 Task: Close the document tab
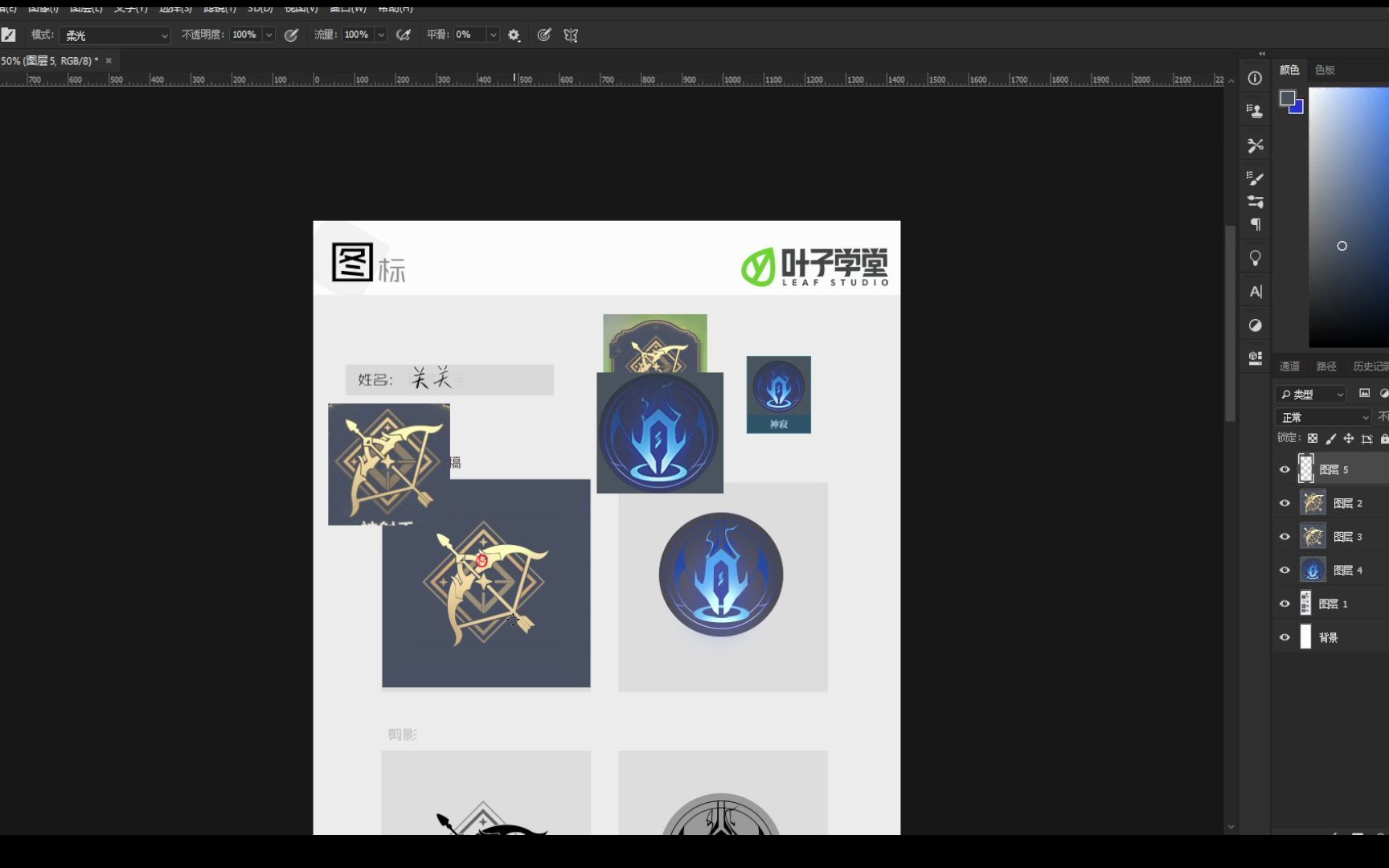click(109, 61)
